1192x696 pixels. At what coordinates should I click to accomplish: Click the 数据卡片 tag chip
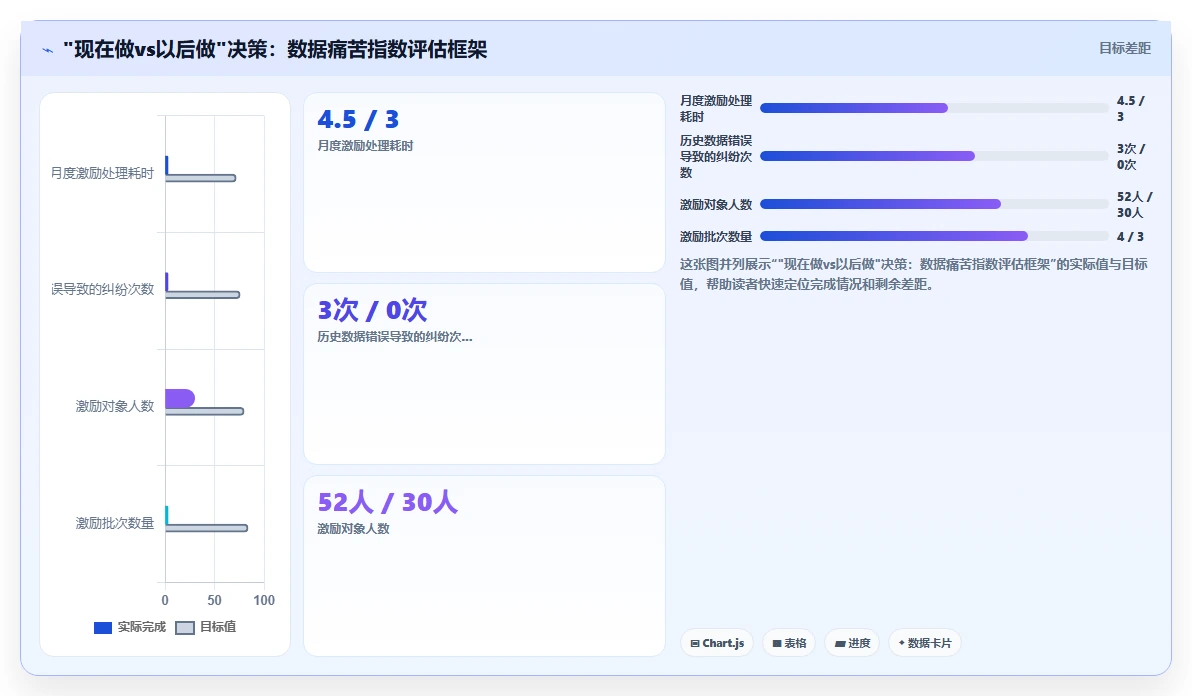click(924, 643)
